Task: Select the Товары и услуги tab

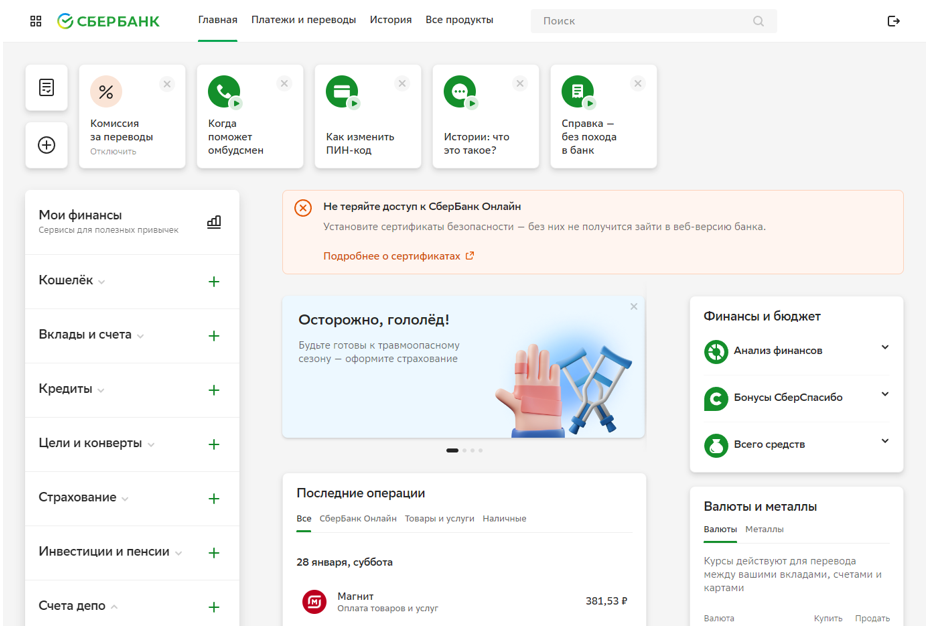Action: [439, 519]
